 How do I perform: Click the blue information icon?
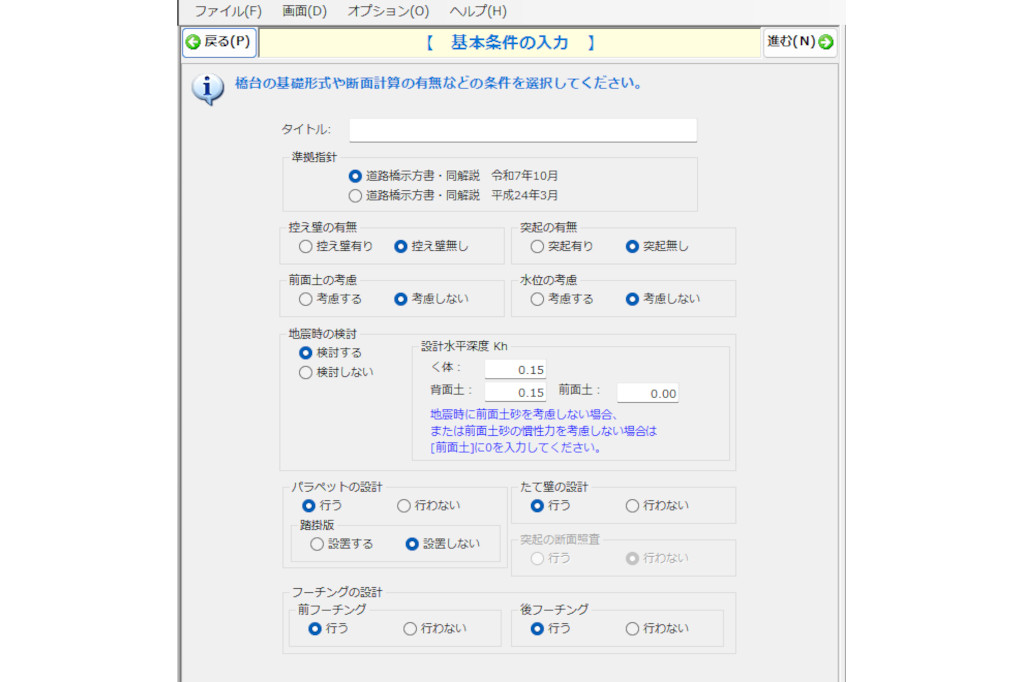207,89
